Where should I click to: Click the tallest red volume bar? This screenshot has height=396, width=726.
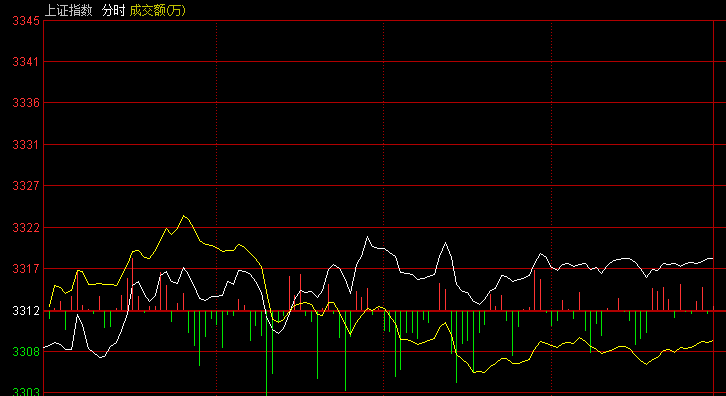coord(132,284)
